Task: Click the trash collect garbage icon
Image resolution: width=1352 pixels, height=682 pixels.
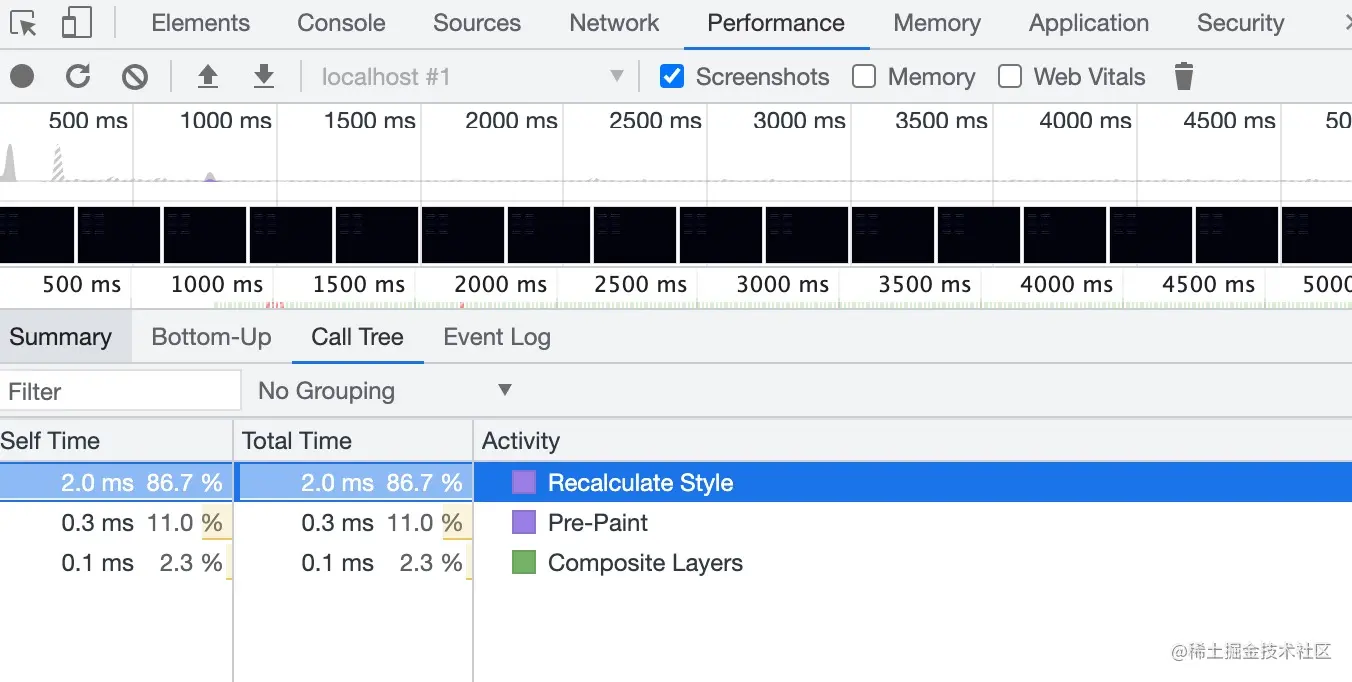Action: [x=1184, y=76]
